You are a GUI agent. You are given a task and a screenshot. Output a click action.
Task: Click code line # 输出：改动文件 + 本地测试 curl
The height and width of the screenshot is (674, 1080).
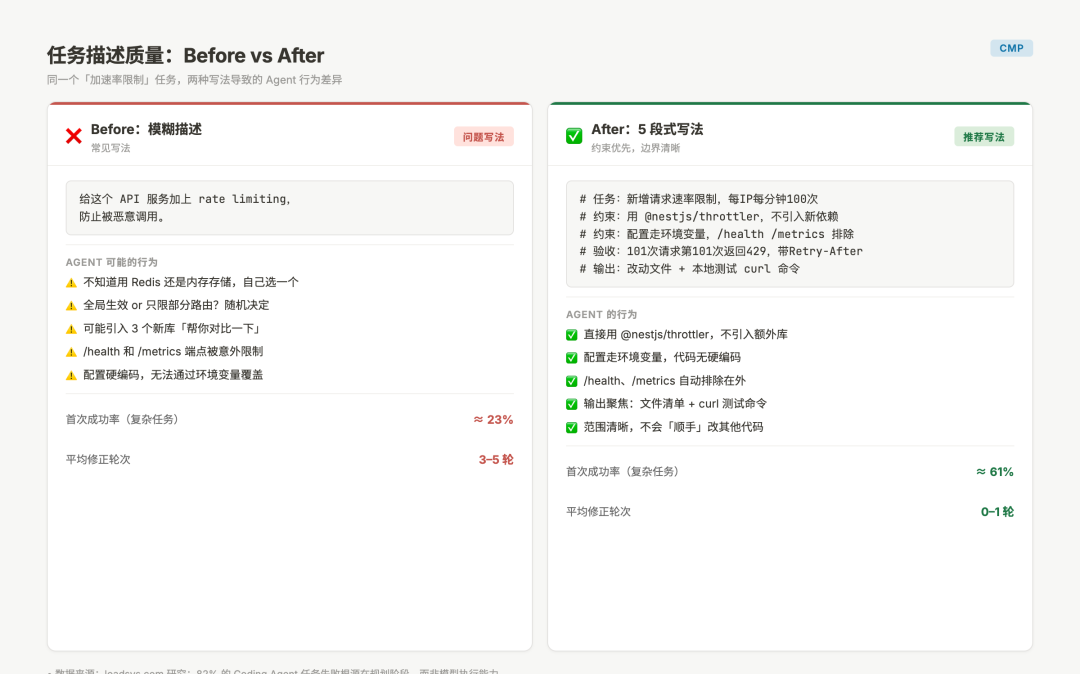(x=689, y=268)
